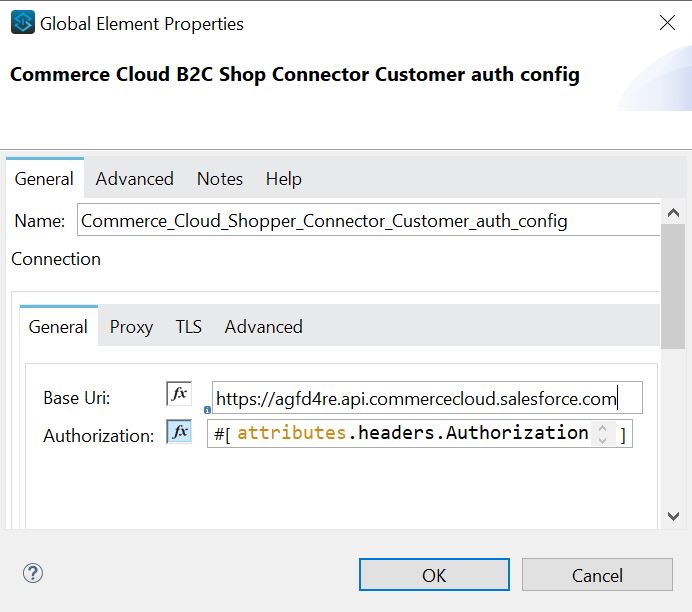Click the vertical scrollbar thumb
The image size is (692, 612).
click(x=673, y=292)
